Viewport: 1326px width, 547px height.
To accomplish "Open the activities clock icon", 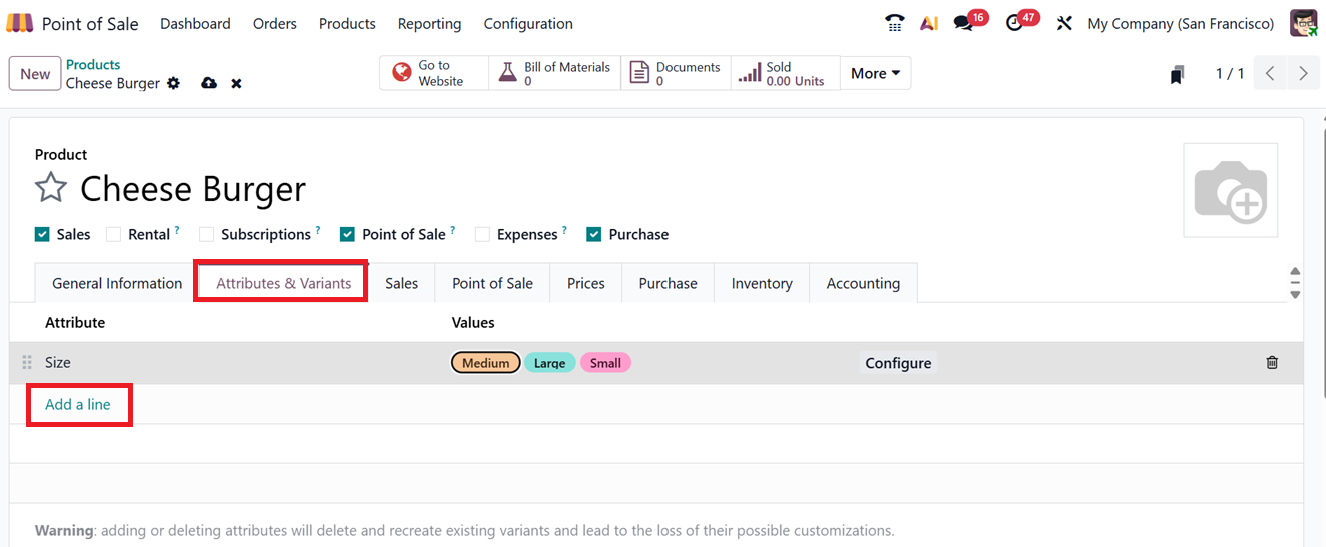I will pos(1014,23).
